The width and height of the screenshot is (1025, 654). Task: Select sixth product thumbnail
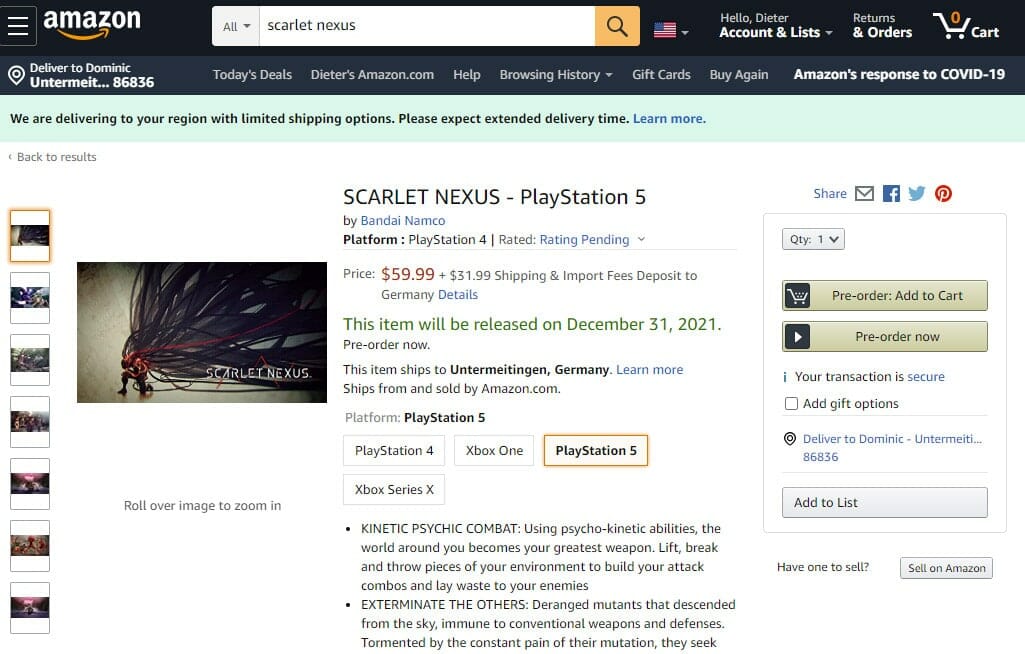tap(30, 545)
